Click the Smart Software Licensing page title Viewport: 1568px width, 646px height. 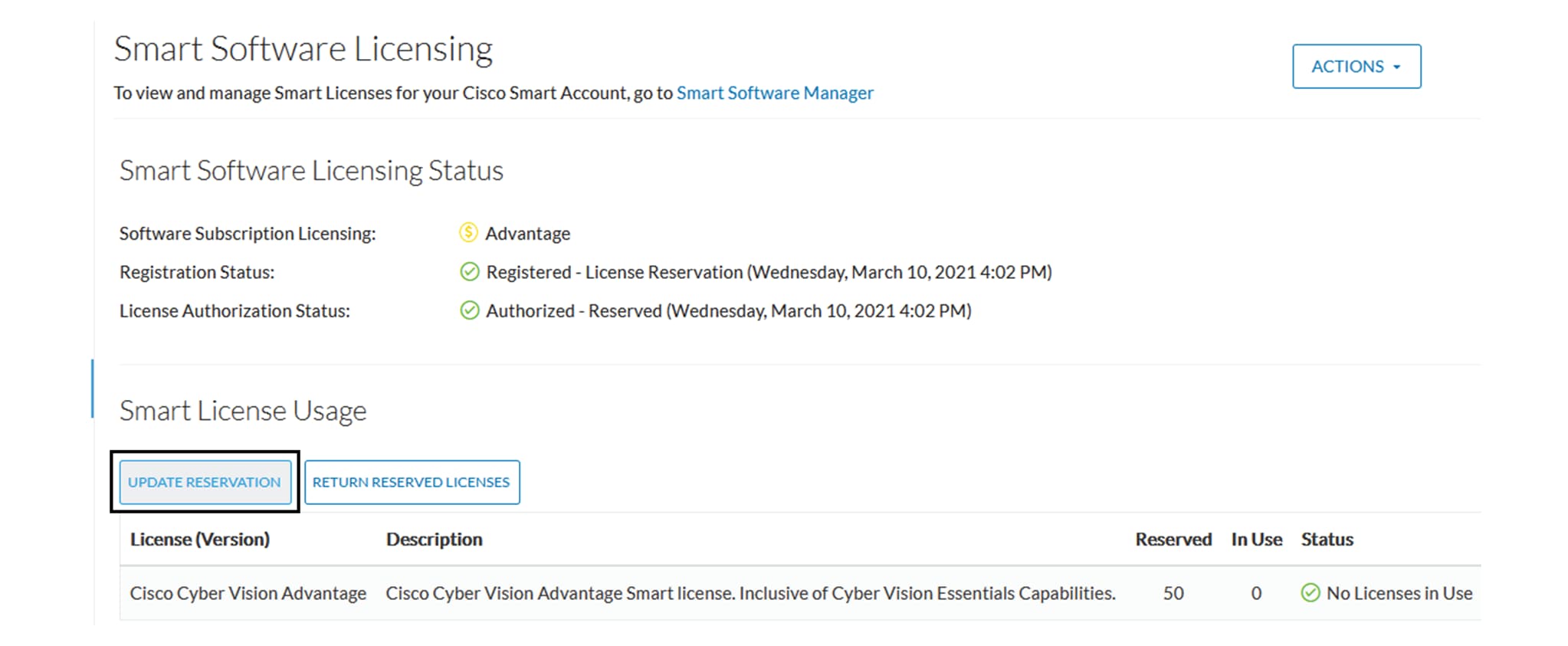coord(303,49)
